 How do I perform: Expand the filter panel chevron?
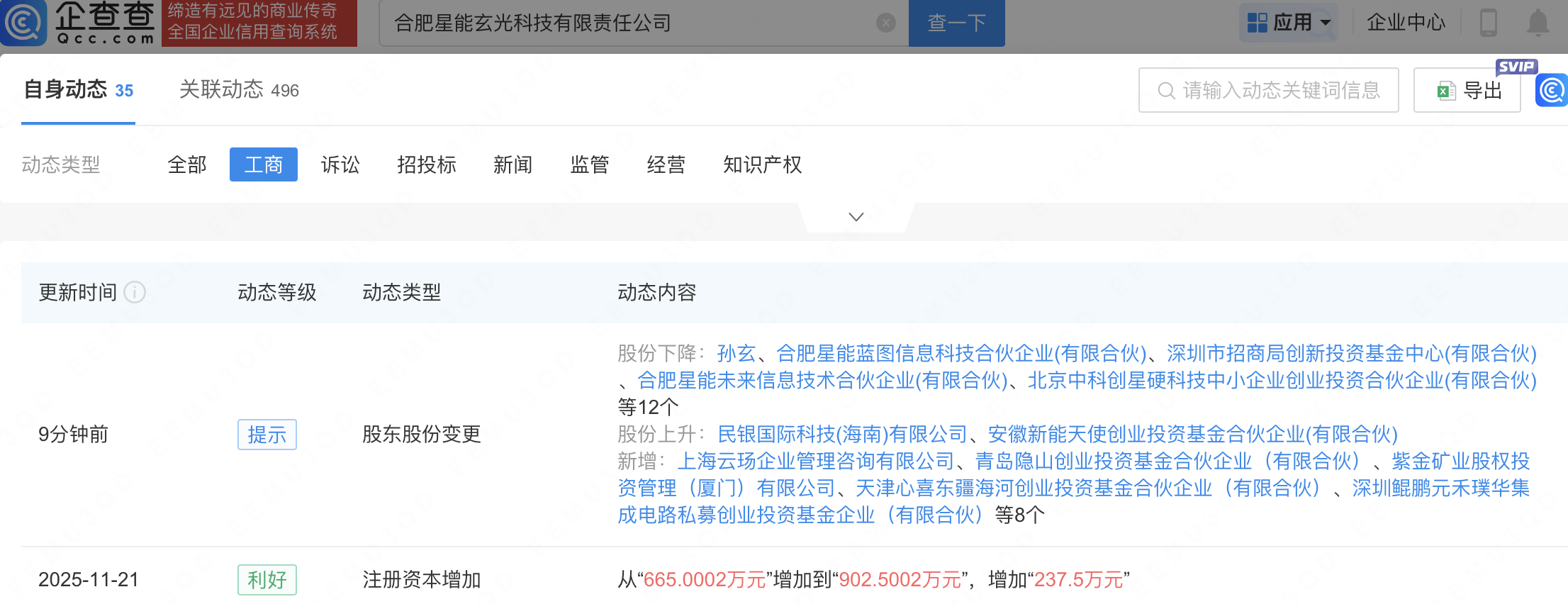click(856, 217)
